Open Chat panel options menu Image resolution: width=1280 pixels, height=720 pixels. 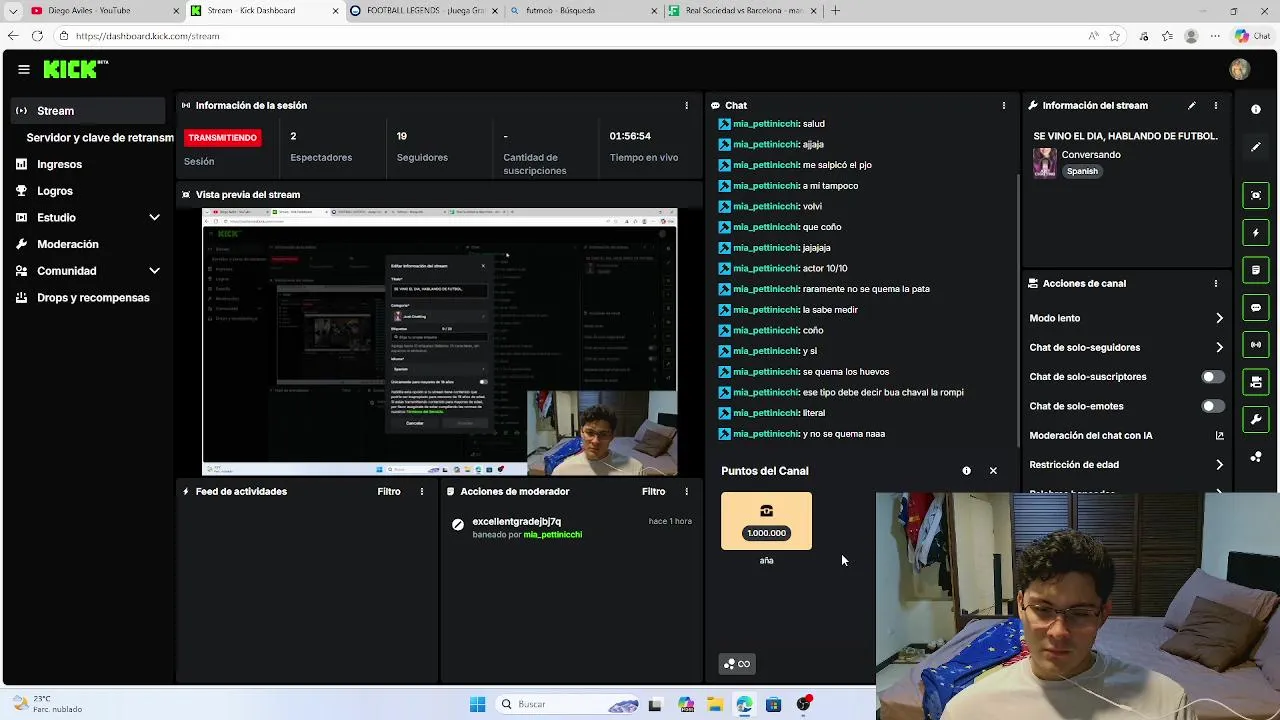1004,105
